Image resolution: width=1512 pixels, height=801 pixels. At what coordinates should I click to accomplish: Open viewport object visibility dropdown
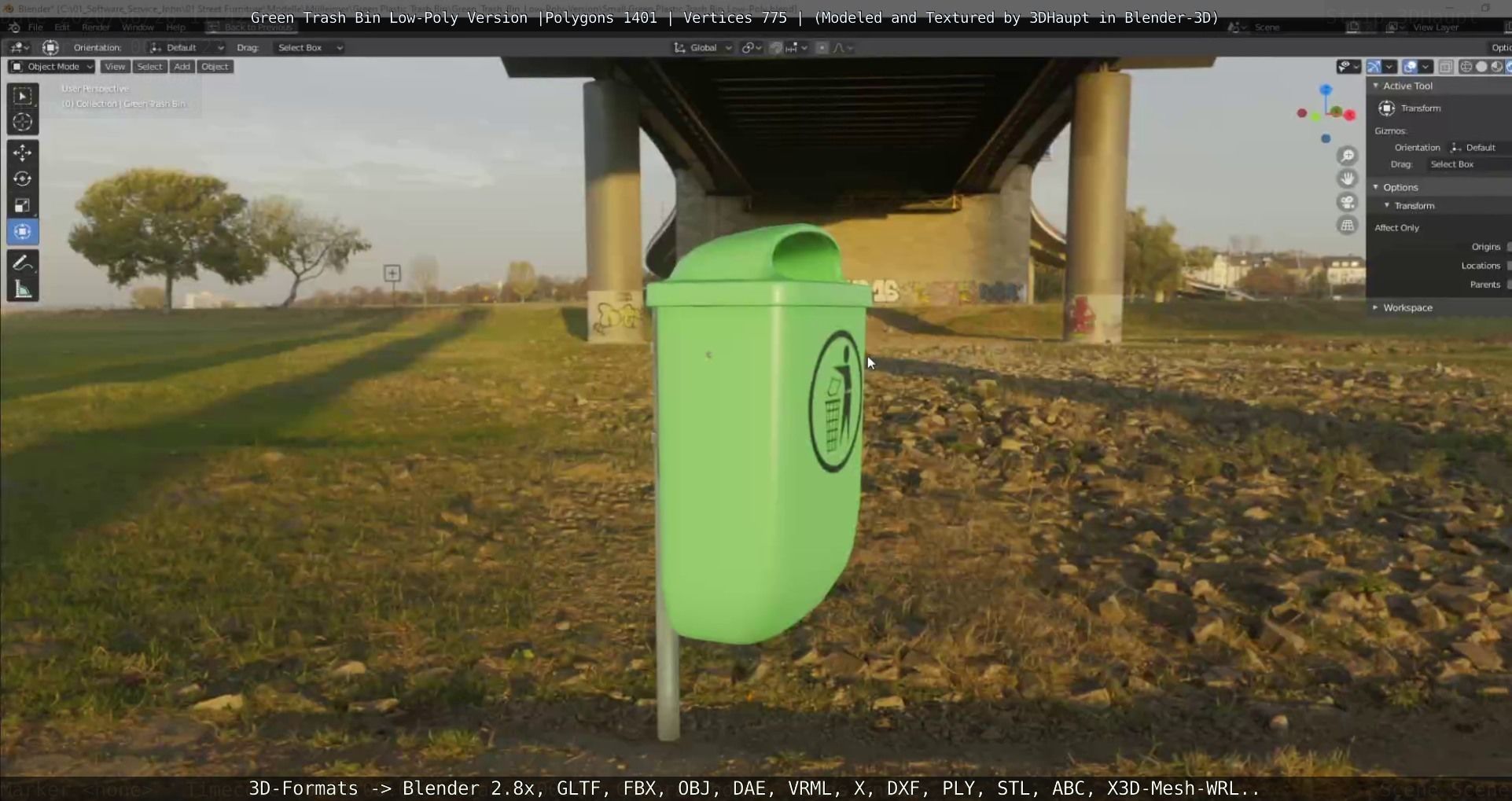(1348, 67)
